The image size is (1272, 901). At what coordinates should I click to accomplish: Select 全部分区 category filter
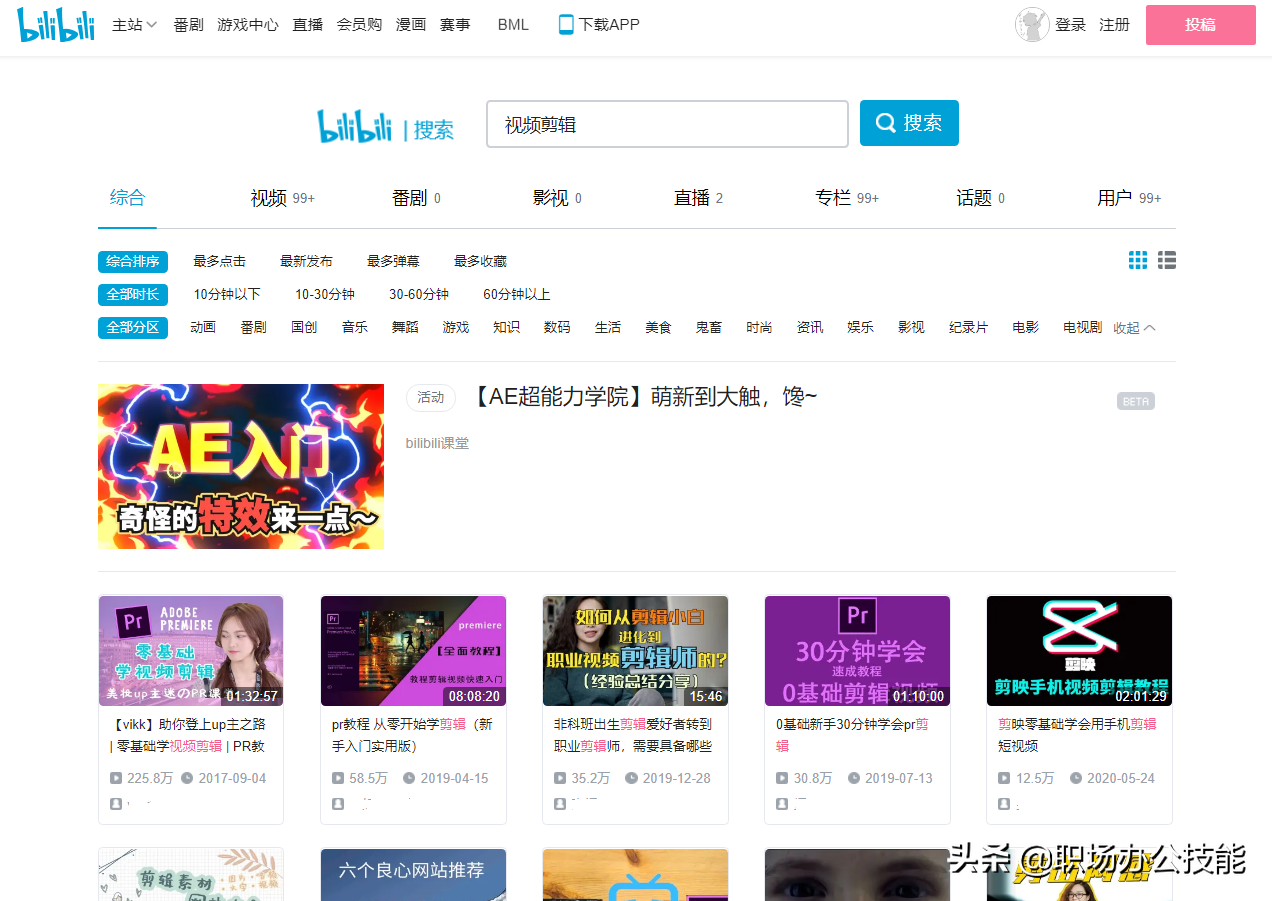coord(133,328)
